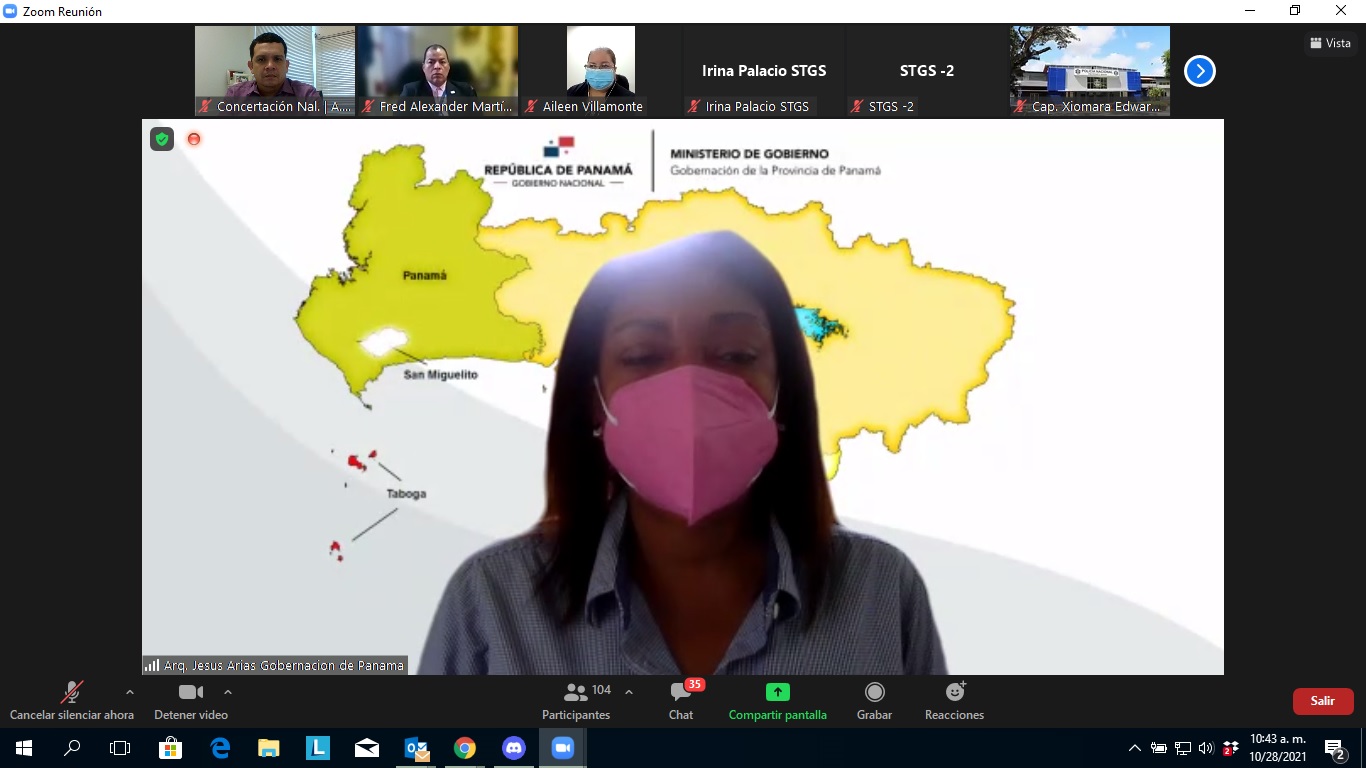Viewport: 1366px width, 784px height.
Task: Open File Explorer from taskbar
Action: click(x=269, y=748)
